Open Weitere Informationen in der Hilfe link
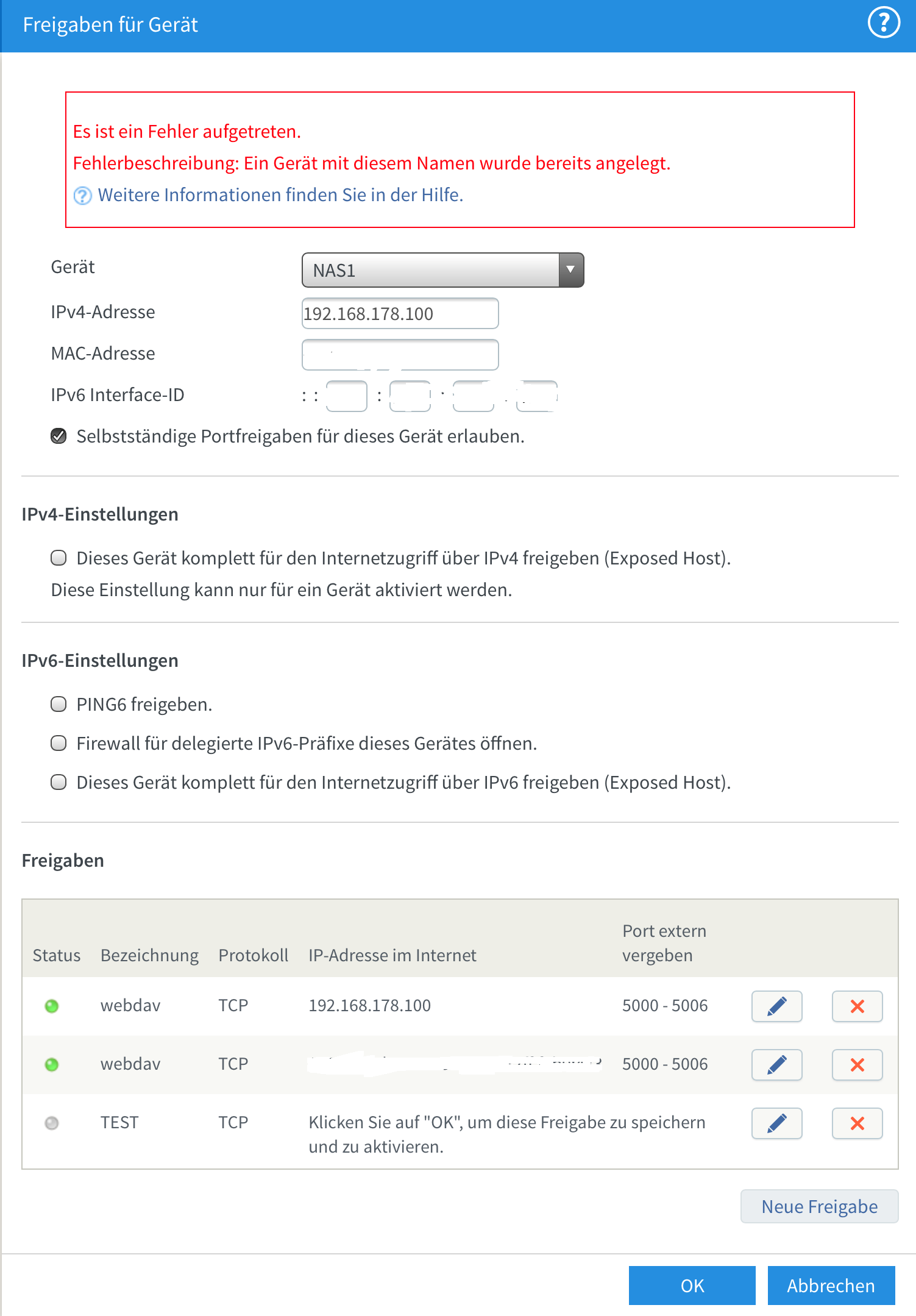The height and width of the screenshot is (1316, 916). click(x=280, y=195)
